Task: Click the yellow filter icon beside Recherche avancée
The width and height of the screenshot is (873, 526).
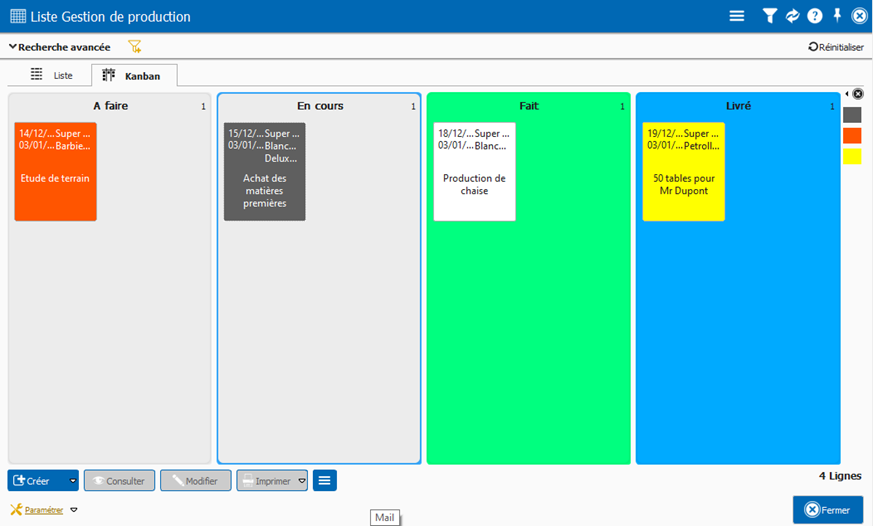Action: pyautogui.click(x=135, y=47)
